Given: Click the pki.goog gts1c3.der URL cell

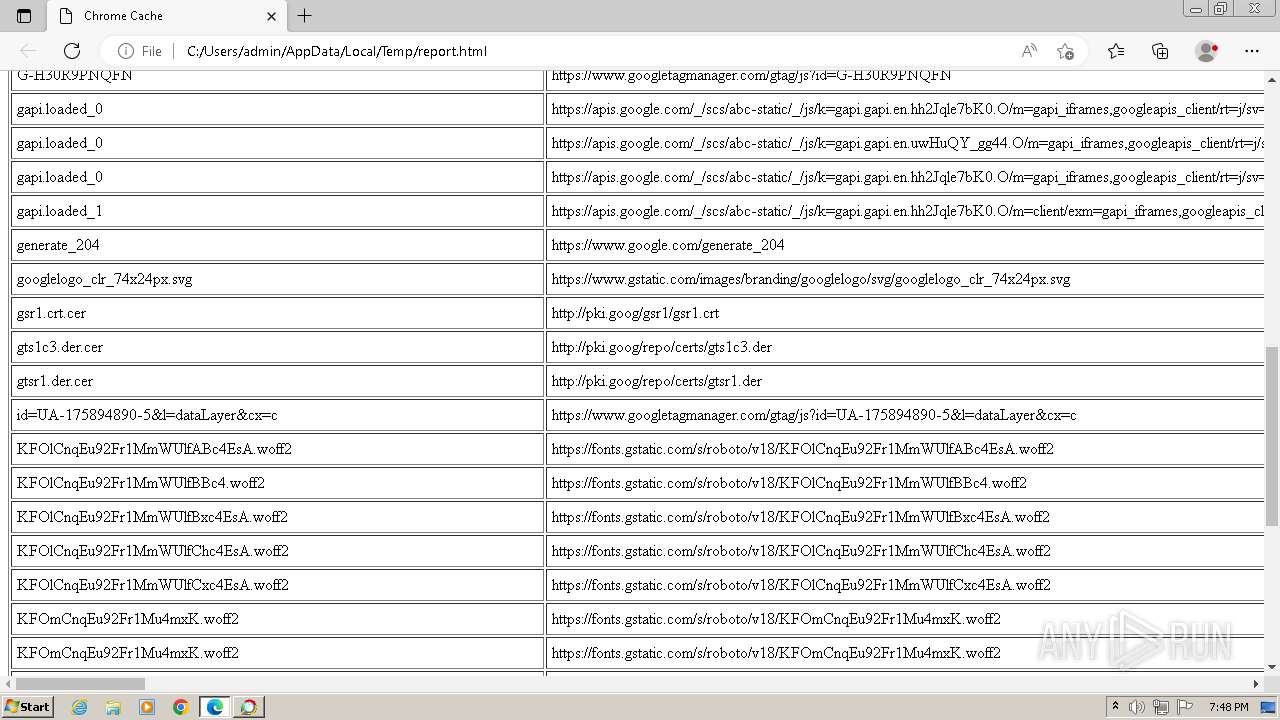Looking at the screenshot, I should point(905,347).
